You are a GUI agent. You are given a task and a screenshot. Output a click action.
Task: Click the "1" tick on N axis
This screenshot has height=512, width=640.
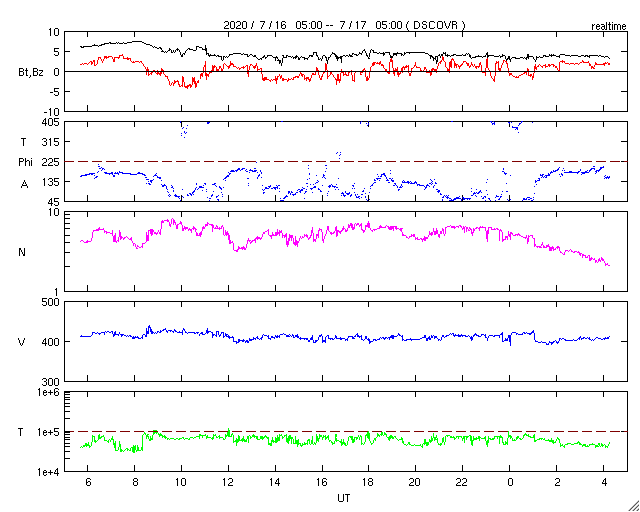tap(57, 292)
